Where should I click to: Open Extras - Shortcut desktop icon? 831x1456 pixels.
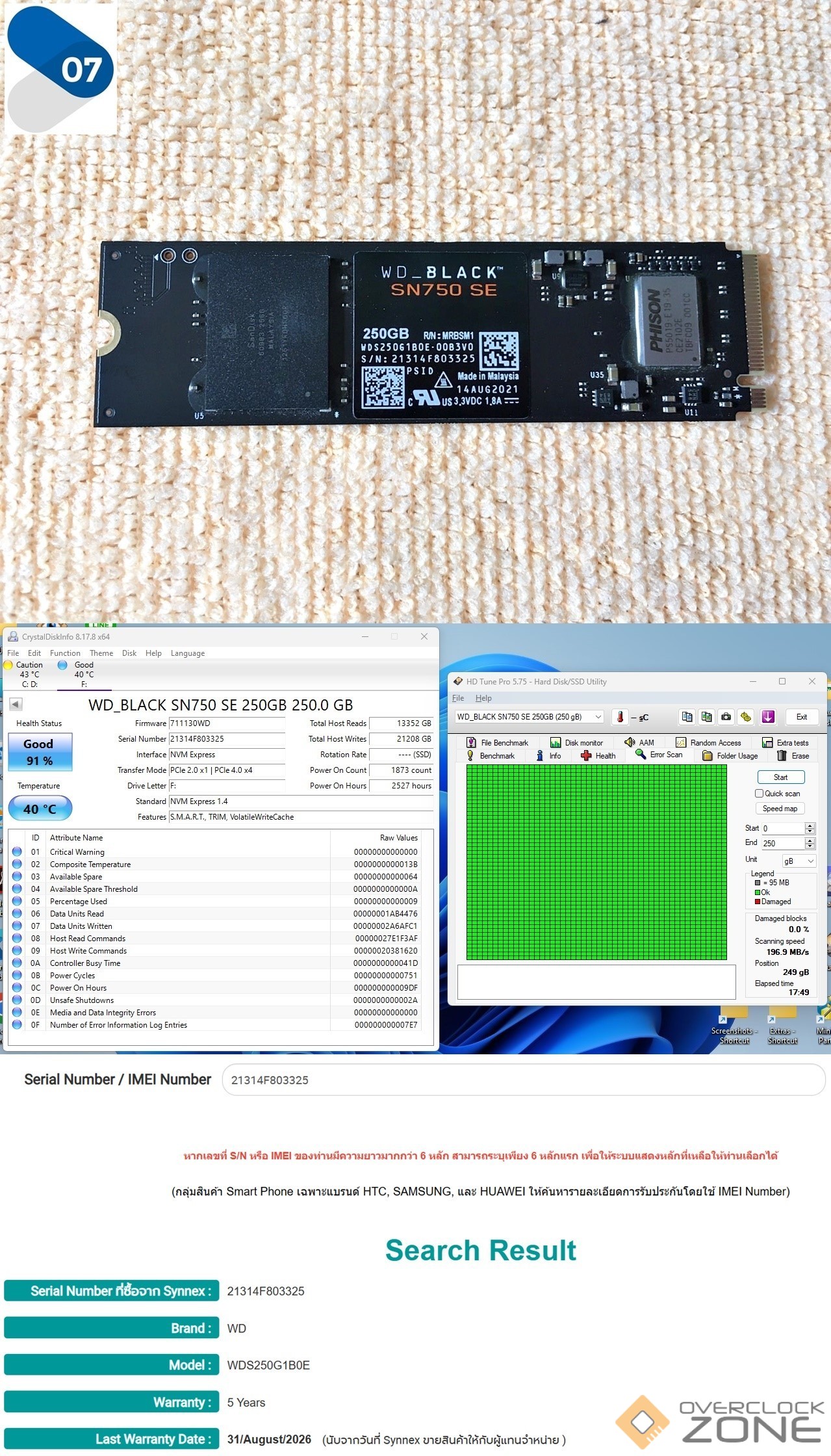(x=782, y=1027)
